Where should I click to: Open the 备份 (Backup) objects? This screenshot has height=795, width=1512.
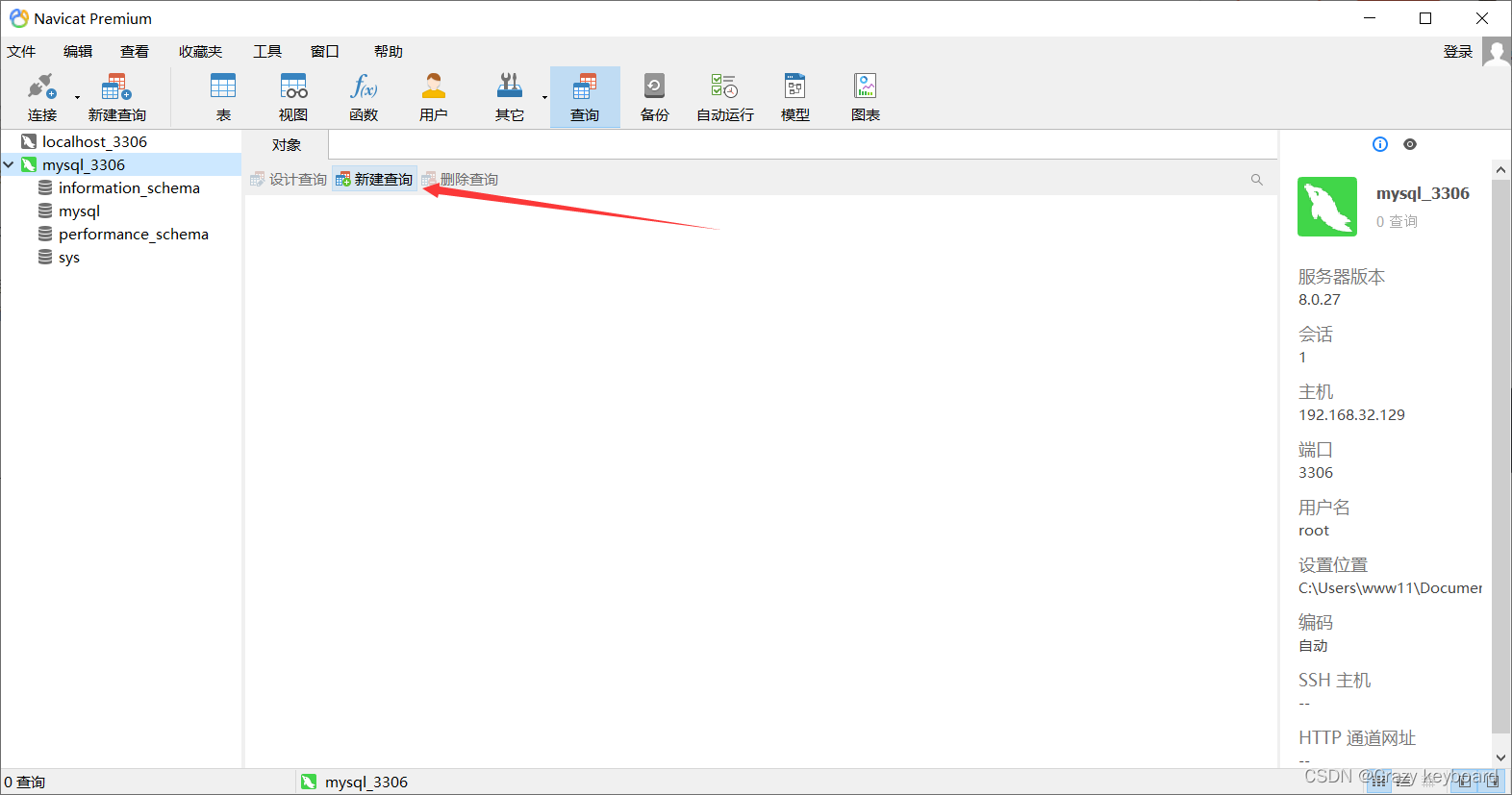coord(654,98)
